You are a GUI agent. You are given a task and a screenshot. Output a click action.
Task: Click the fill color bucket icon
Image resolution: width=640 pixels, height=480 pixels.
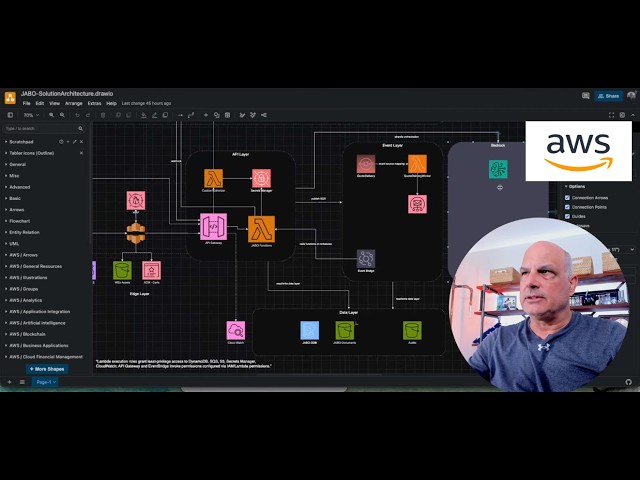coord(144,115)
